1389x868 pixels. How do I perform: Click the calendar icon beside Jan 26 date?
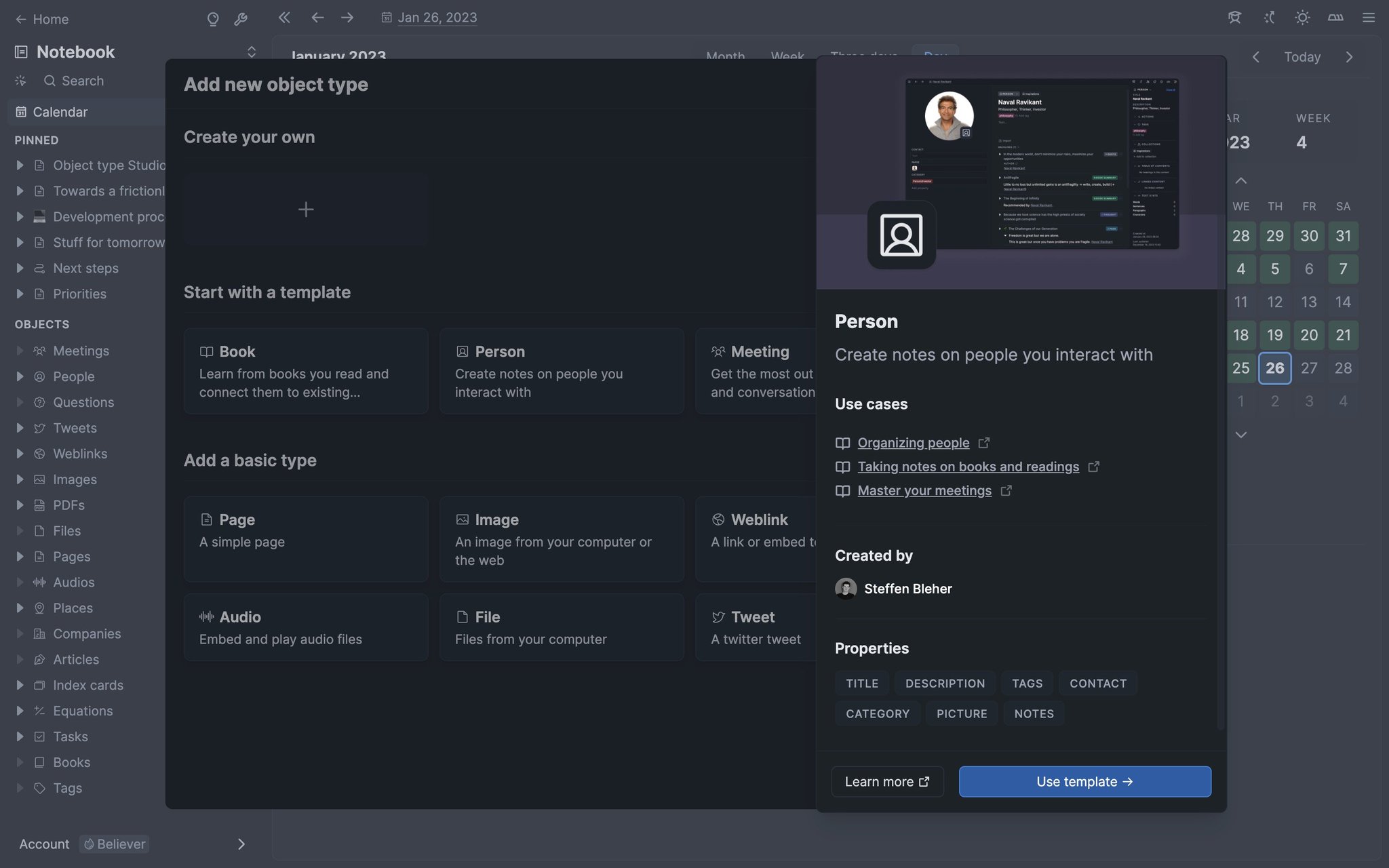tap(387, 18)
